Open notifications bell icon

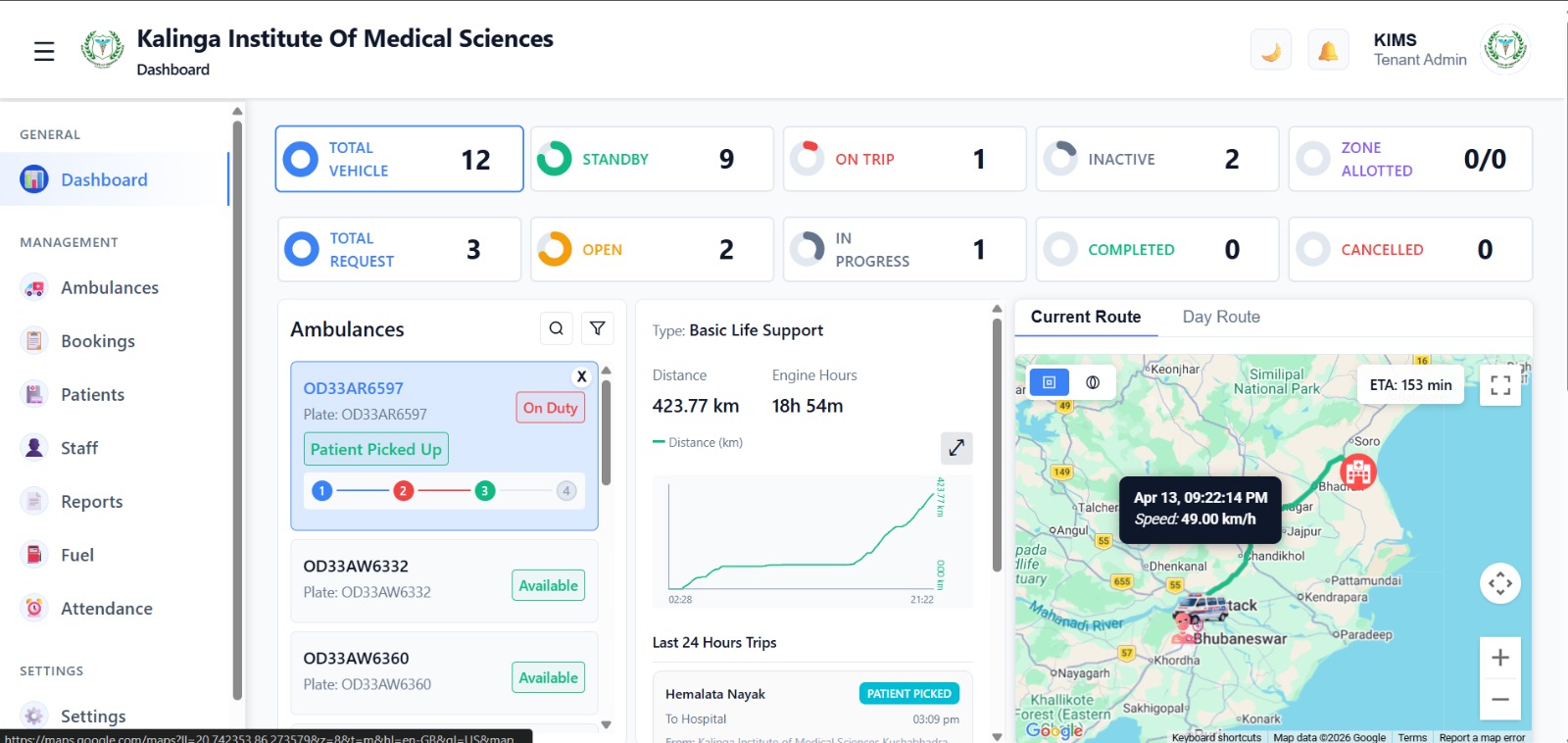click(x=1328, y=50)
